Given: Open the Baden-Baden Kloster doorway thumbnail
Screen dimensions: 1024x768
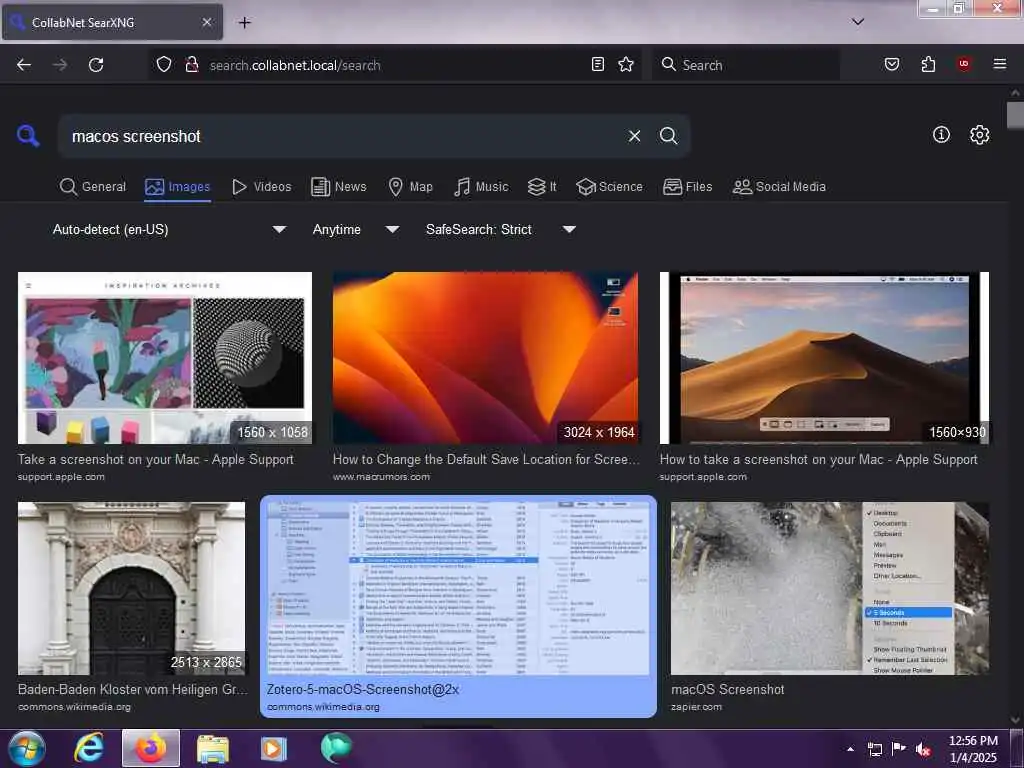Looking at the screenshot, I should (131, 588).
